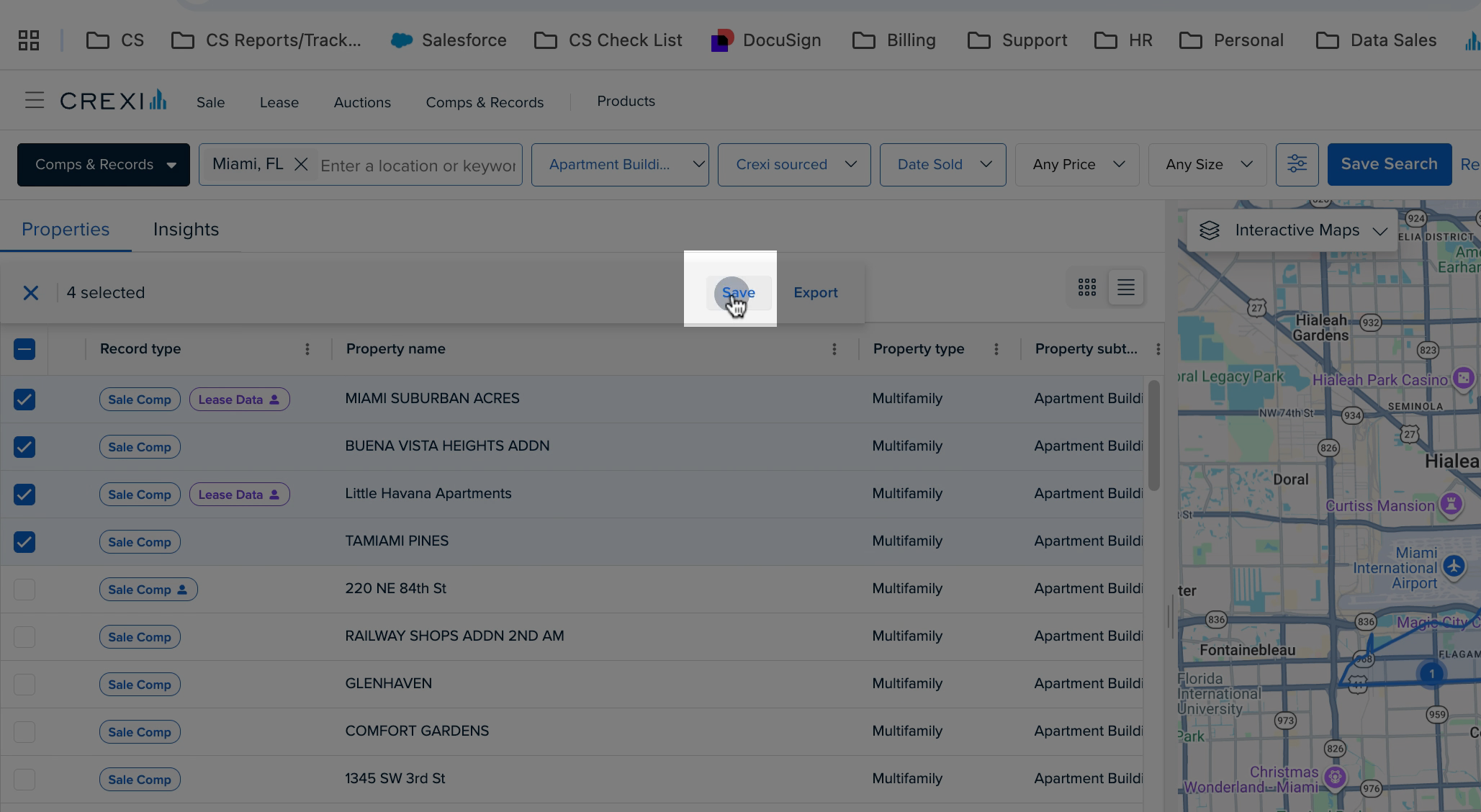Check the 220 NE 84th St row
1481x812 pixels.
24,590
